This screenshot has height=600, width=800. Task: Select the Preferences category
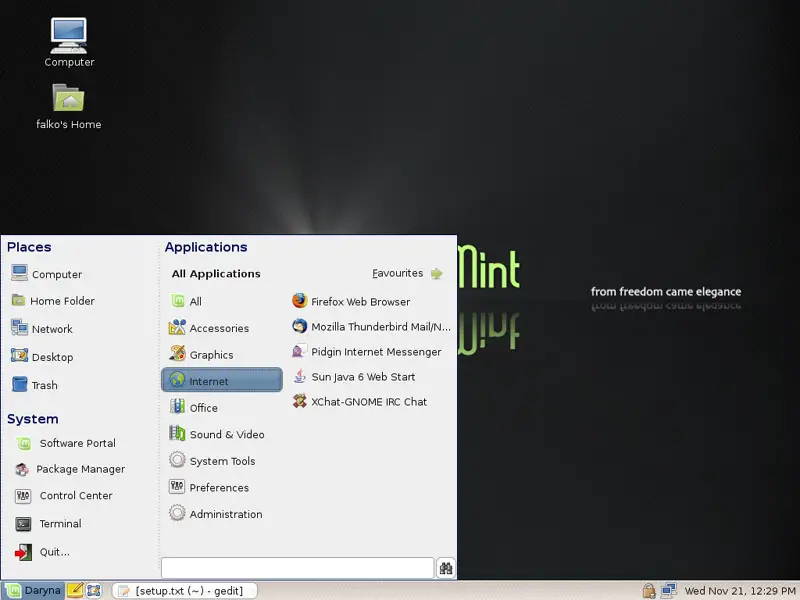click(222, 487)
